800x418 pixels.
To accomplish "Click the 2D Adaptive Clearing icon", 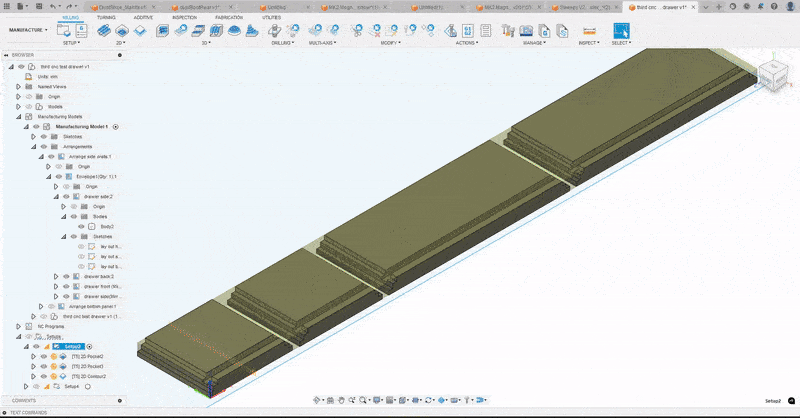I will pyautogui.click(x=104, y=31).
